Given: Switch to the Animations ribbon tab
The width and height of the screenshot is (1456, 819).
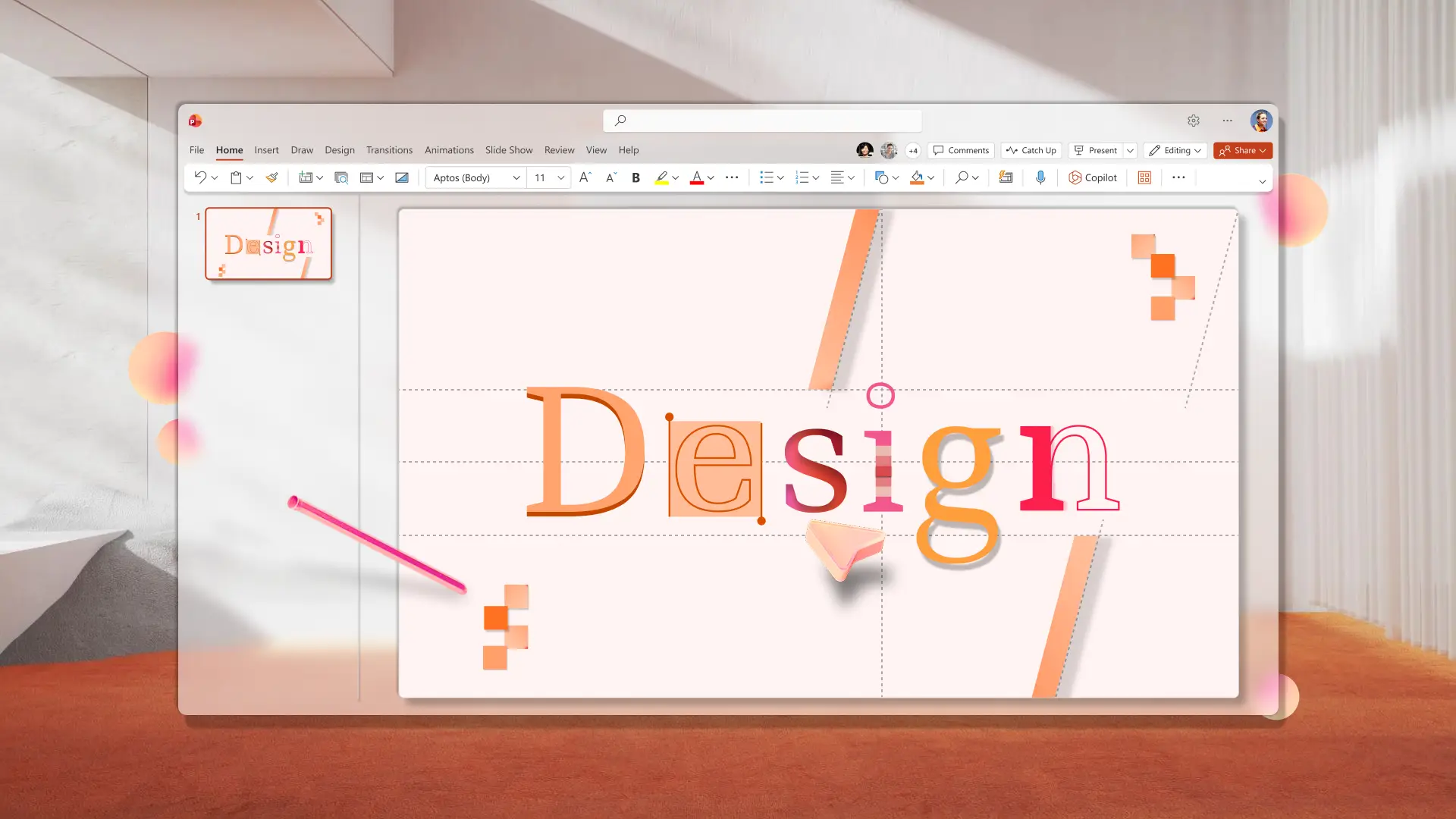Looking at the screenshot, I should pyautogui.click(x=449, y=150).
